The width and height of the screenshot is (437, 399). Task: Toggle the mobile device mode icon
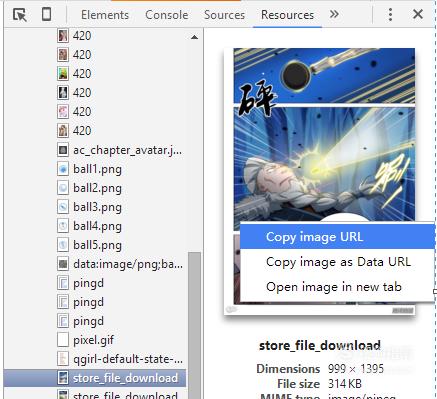(46, 14)
